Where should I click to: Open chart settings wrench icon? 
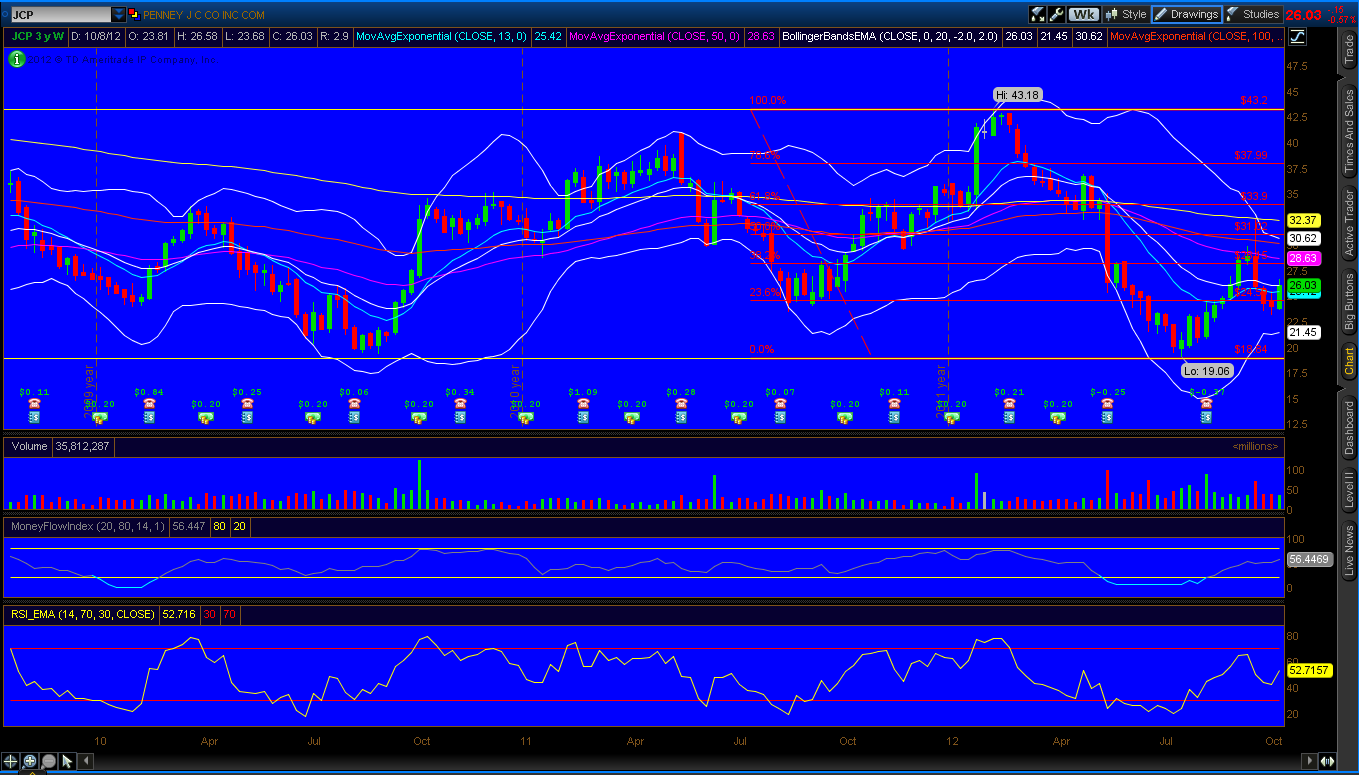click(1056, 14)
